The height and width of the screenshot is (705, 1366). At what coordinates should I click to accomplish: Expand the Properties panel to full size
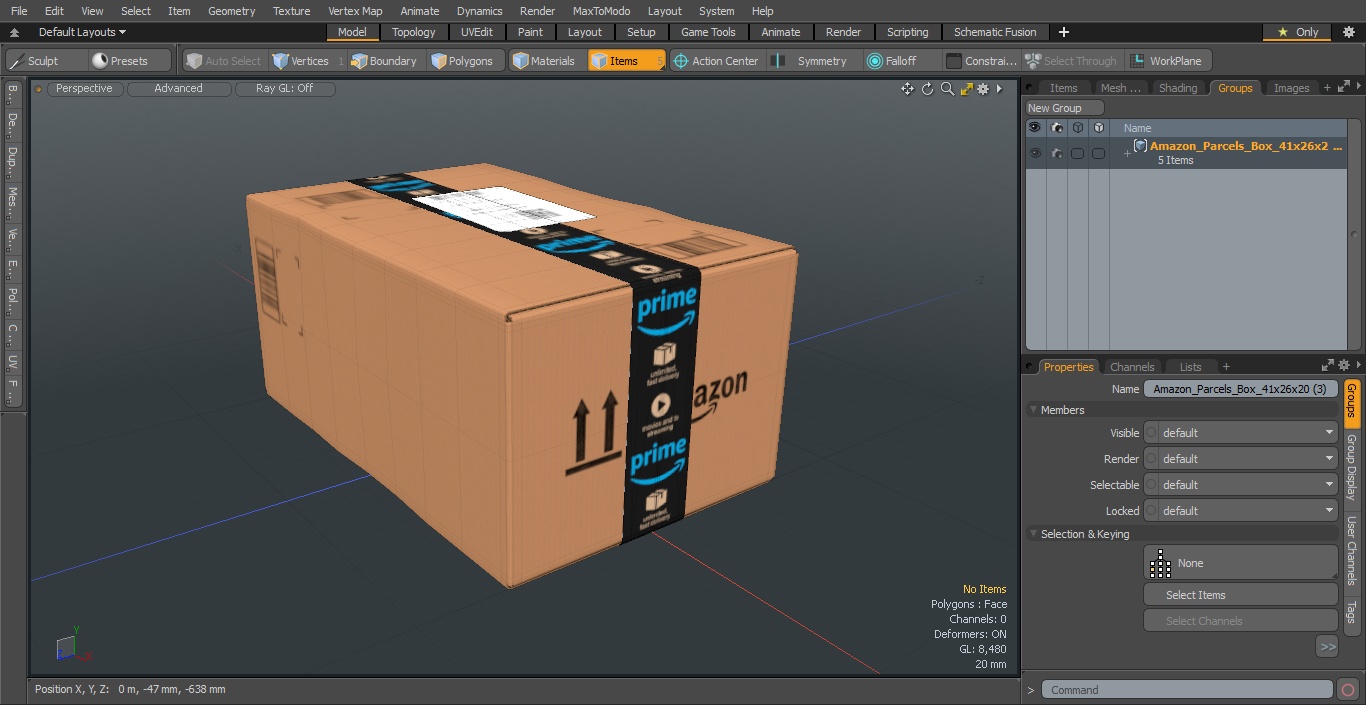[1328, 366]
